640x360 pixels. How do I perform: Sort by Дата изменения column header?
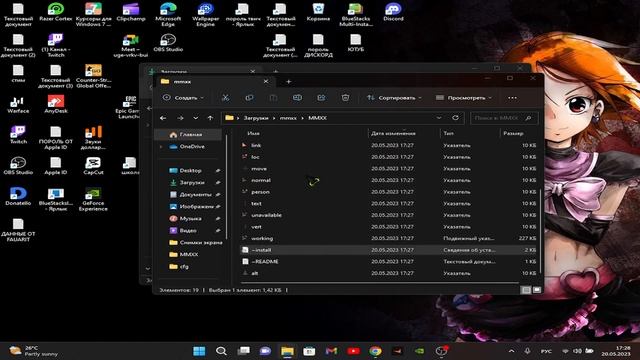[x=393, y=133]
